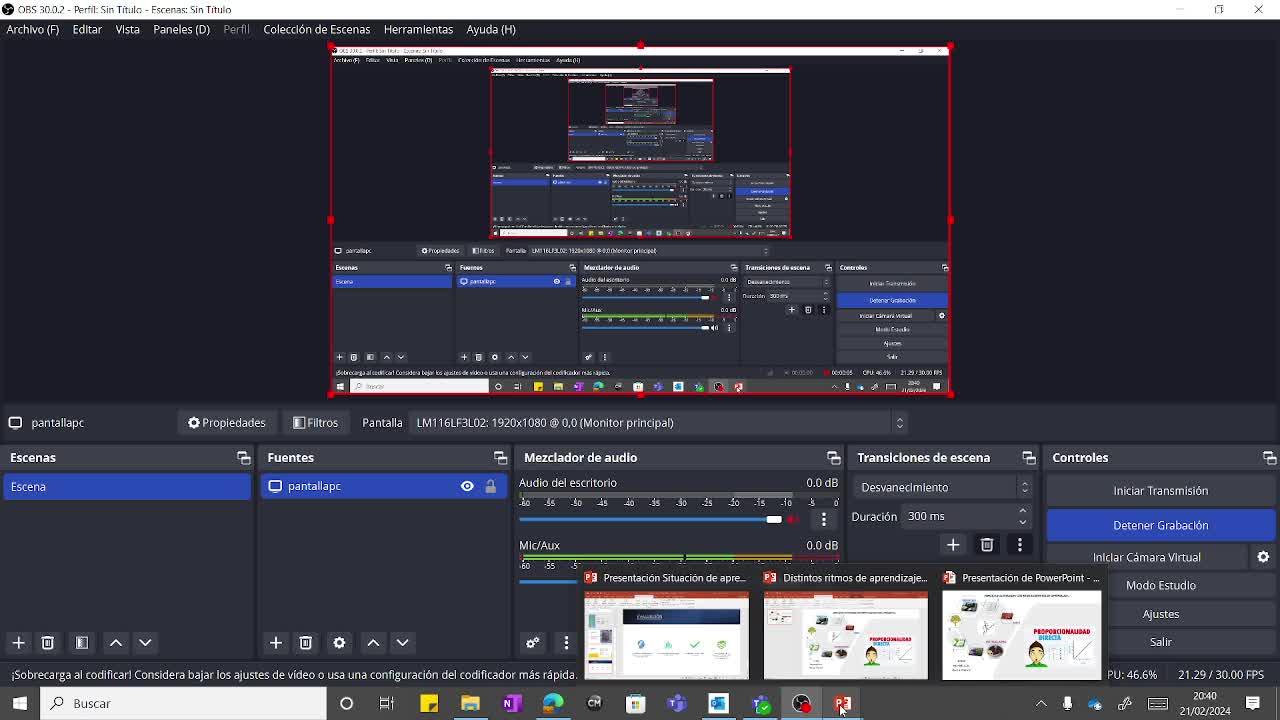This screenshot has width=1280, height=720.
Task: Undock the Controles panel
Action: tap(1269, 458)
